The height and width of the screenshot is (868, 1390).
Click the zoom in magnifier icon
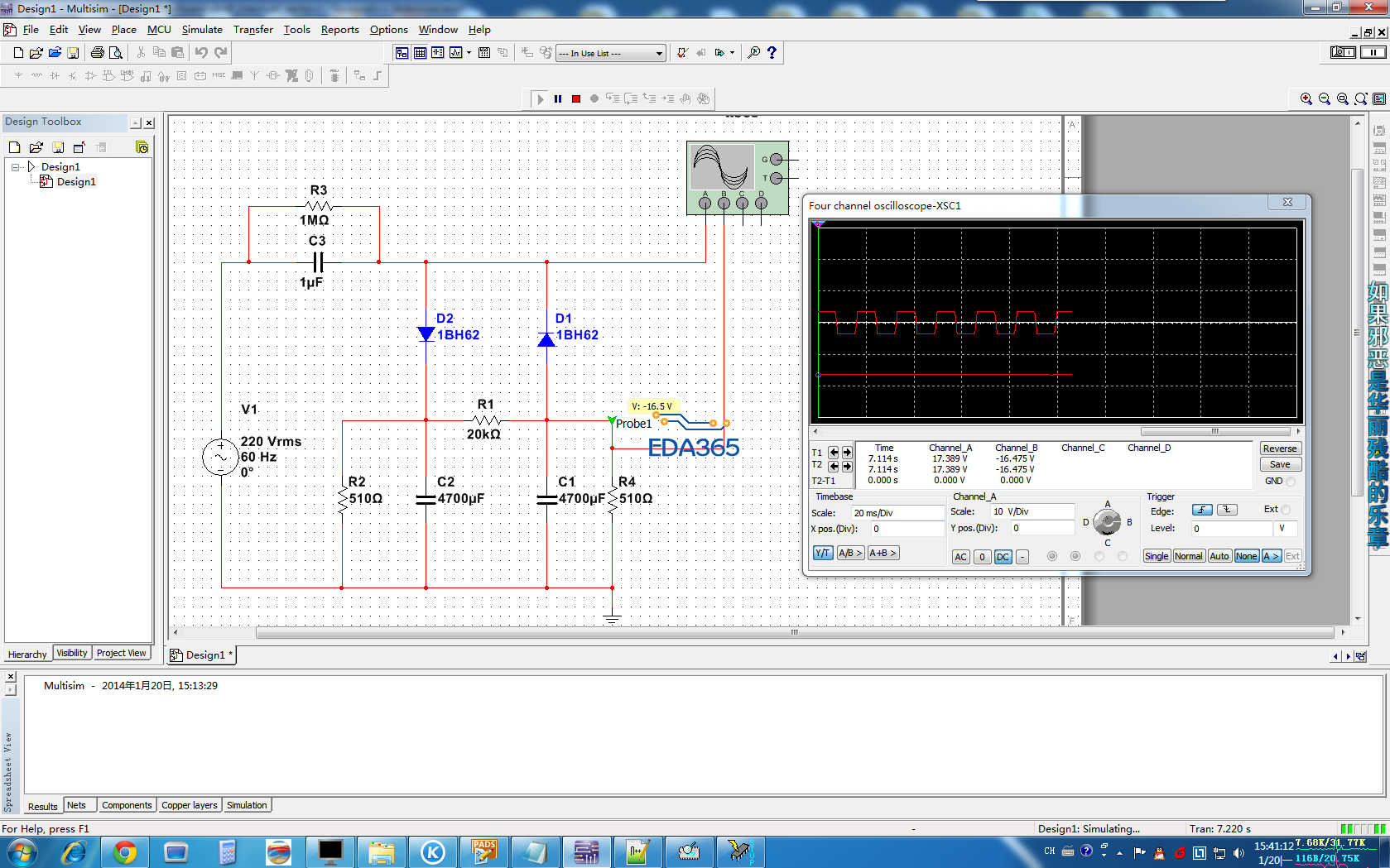(x=1306, y=99)
